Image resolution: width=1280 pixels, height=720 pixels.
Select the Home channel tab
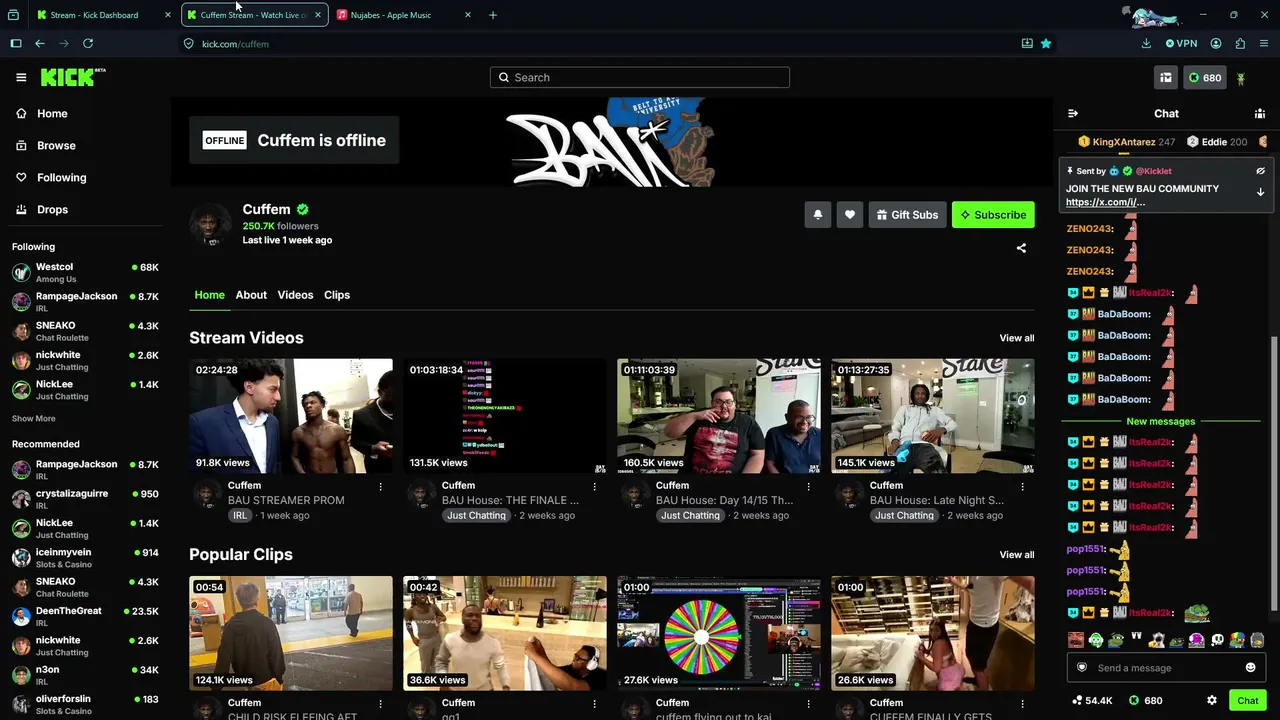tap(209, 295)
